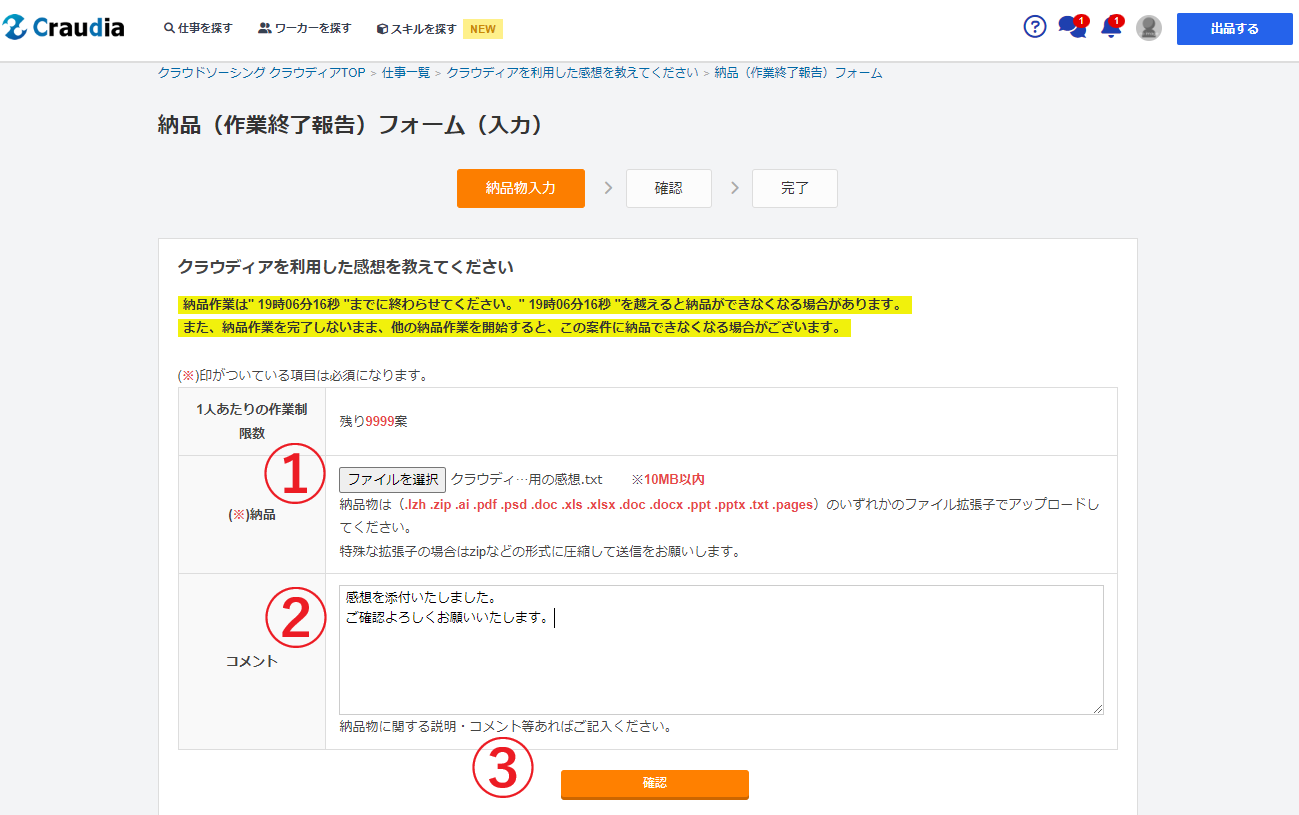Click the Craudia logo
The width and height of the screenshot is (1299, 815).
[x=64, y=28]
